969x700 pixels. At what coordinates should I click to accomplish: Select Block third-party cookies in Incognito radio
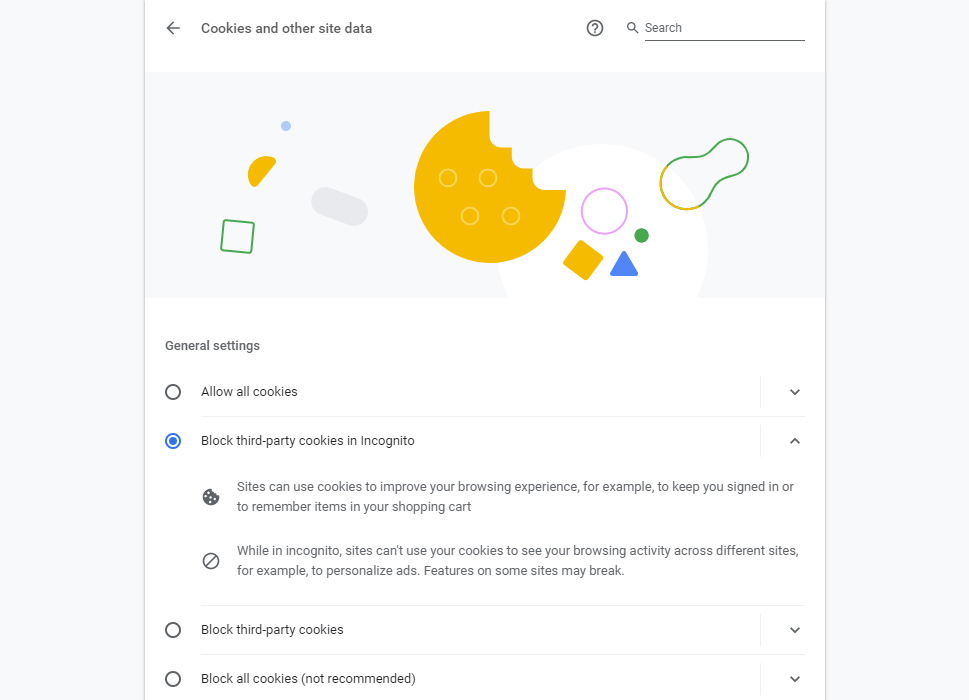(x=173, y=441)
